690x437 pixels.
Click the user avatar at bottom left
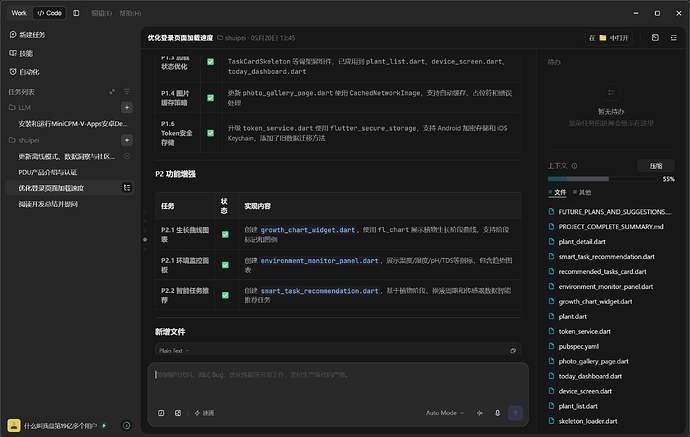tap(14, 426)
